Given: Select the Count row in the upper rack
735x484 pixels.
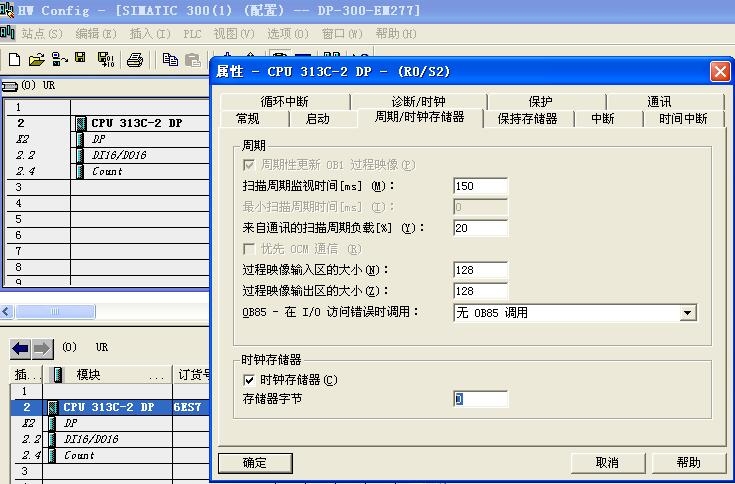Looking at the screenshot, I should [108, 171].
